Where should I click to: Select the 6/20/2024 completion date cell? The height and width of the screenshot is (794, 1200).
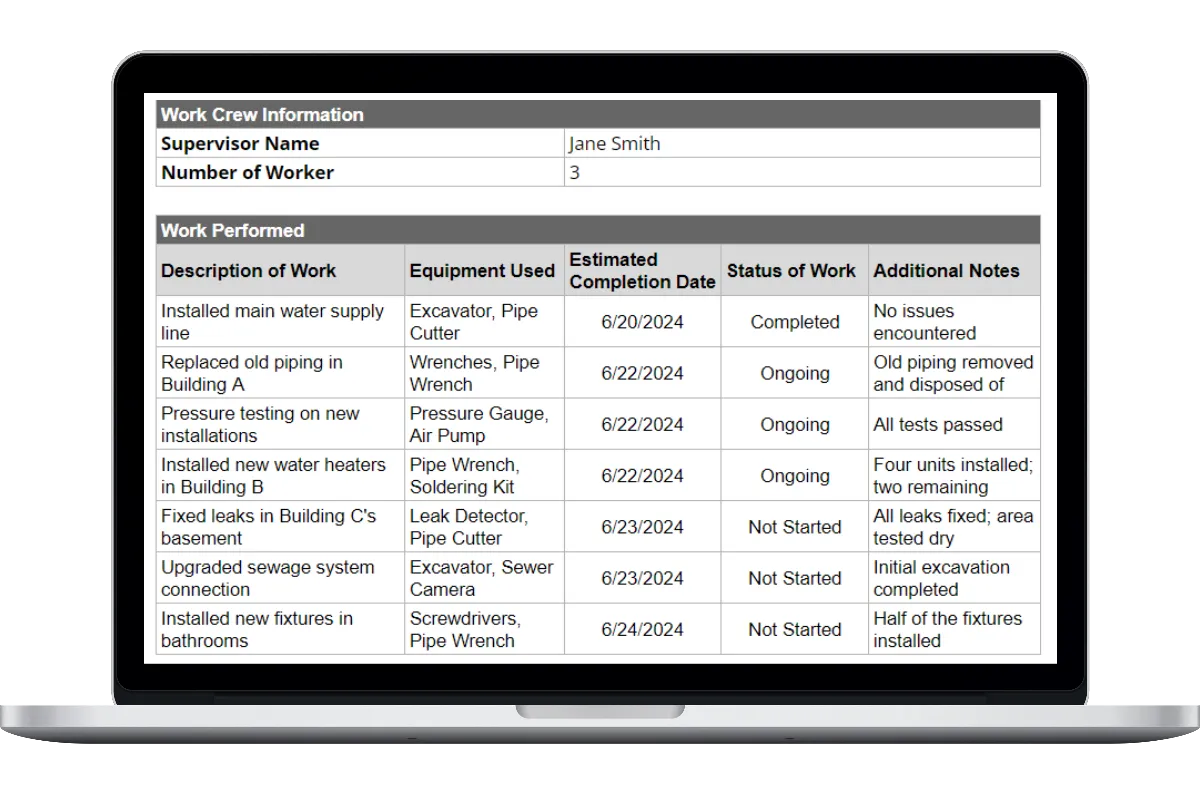click(642, 322)
